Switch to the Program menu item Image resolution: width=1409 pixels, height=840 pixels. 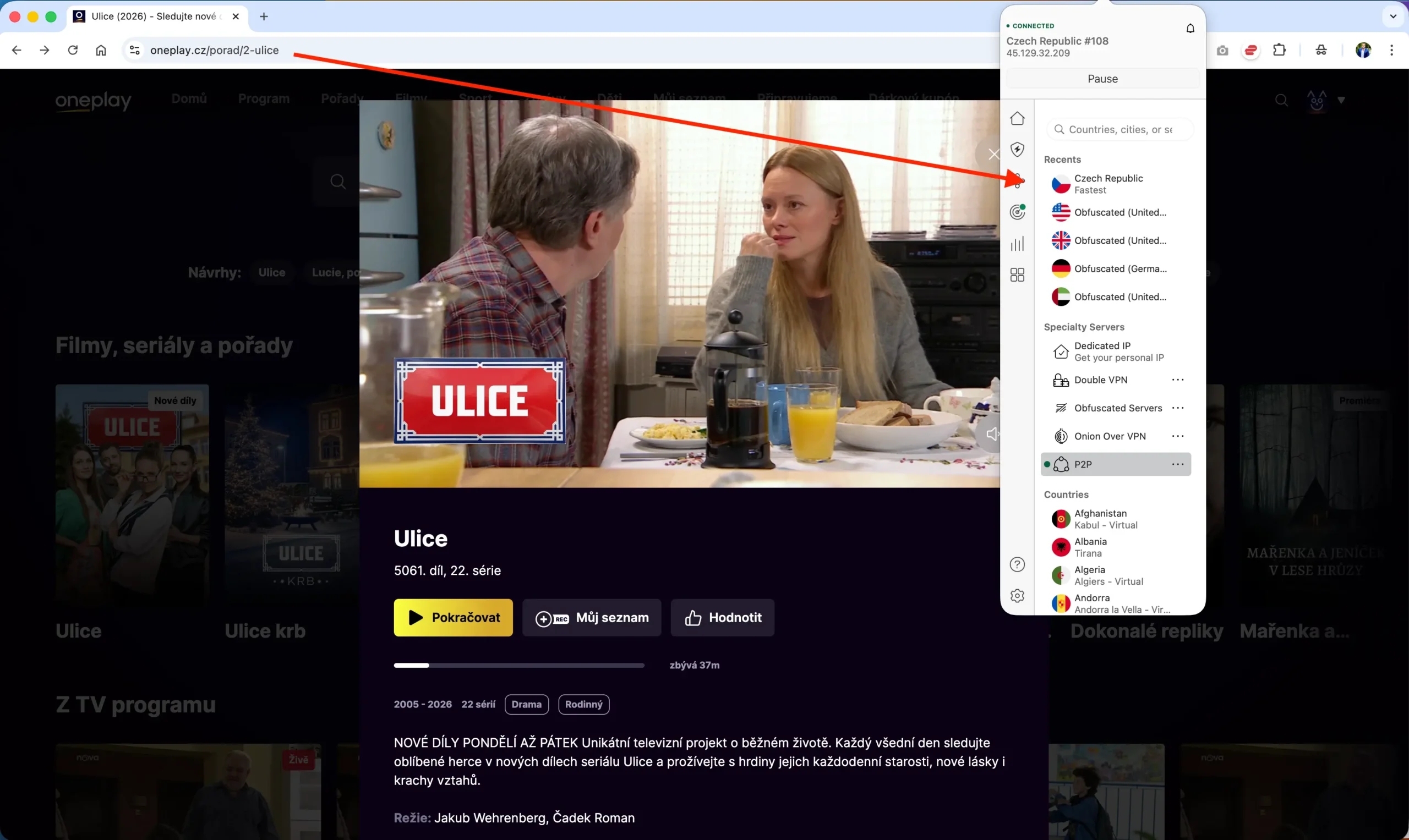click(263, 98)
